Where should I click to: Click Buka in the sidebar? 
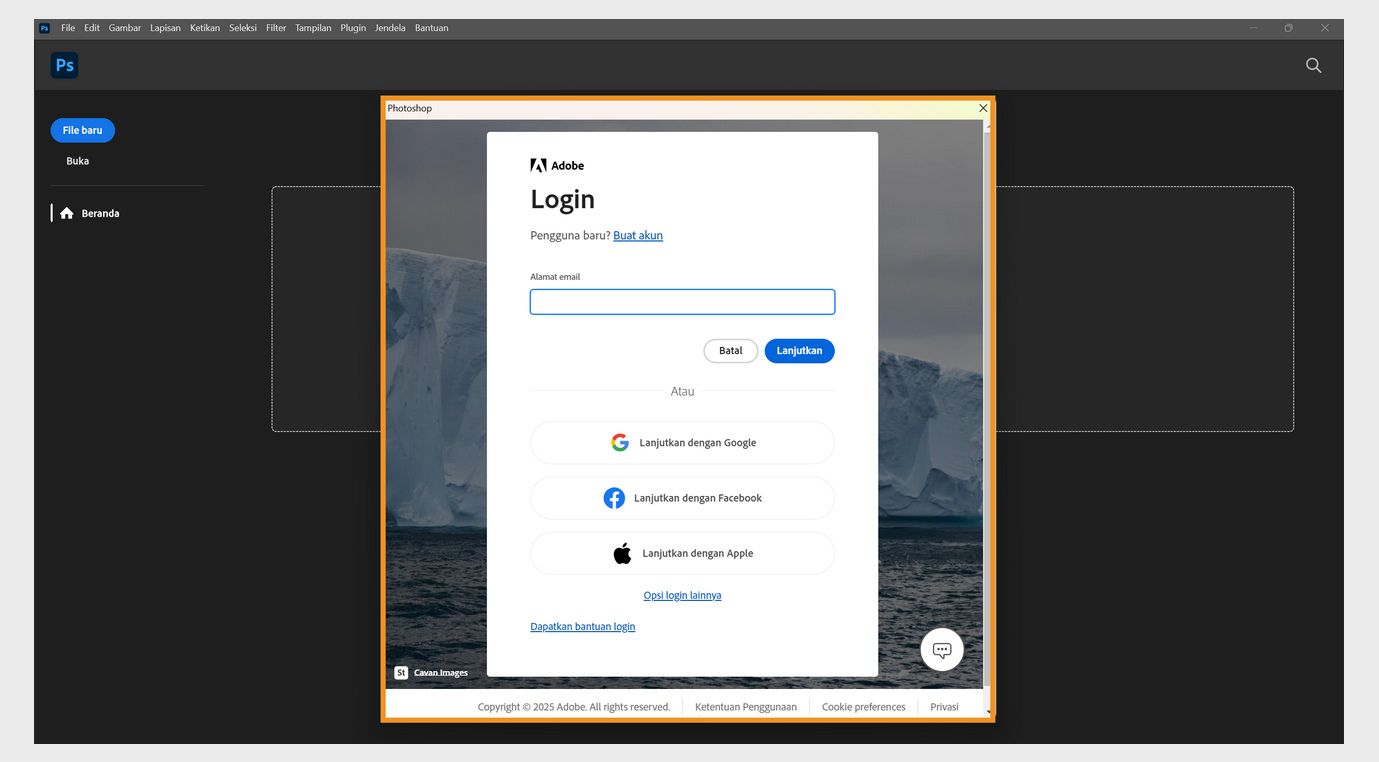click(77, 160)
